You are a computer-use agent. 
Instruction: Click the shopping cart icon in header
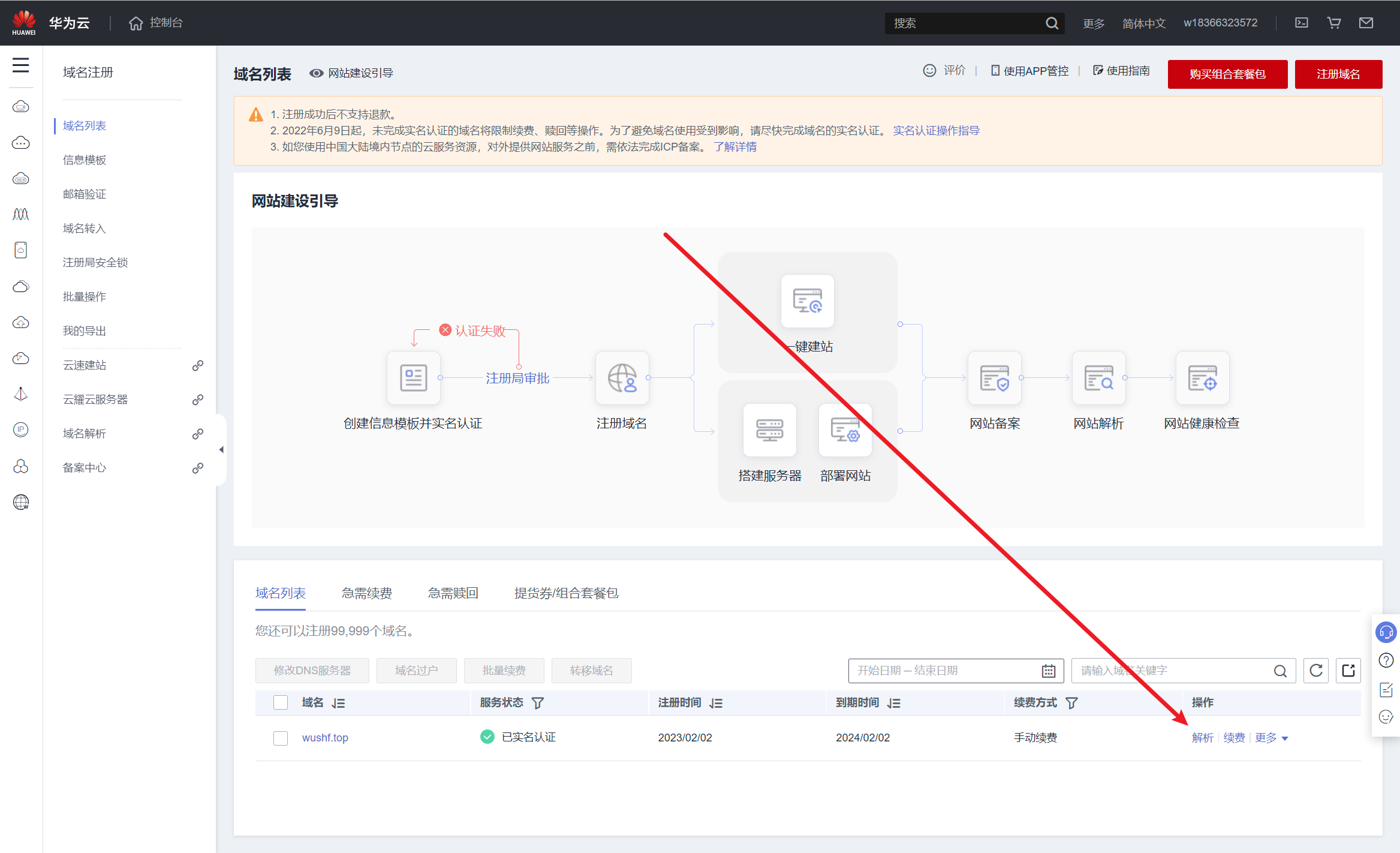(x=1334, y=23)
